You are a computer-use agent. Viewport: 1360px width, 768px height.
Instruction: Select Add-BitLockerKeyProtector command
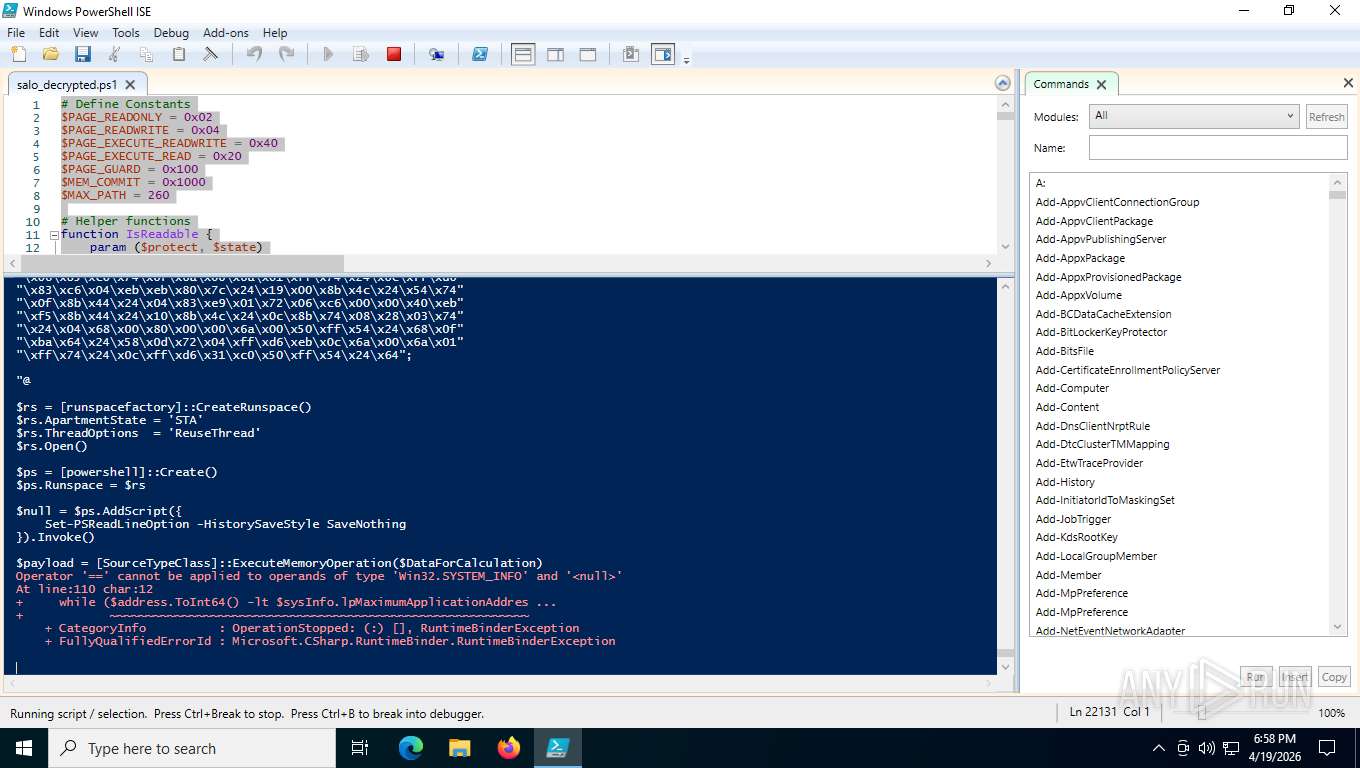coord(1101,332)
